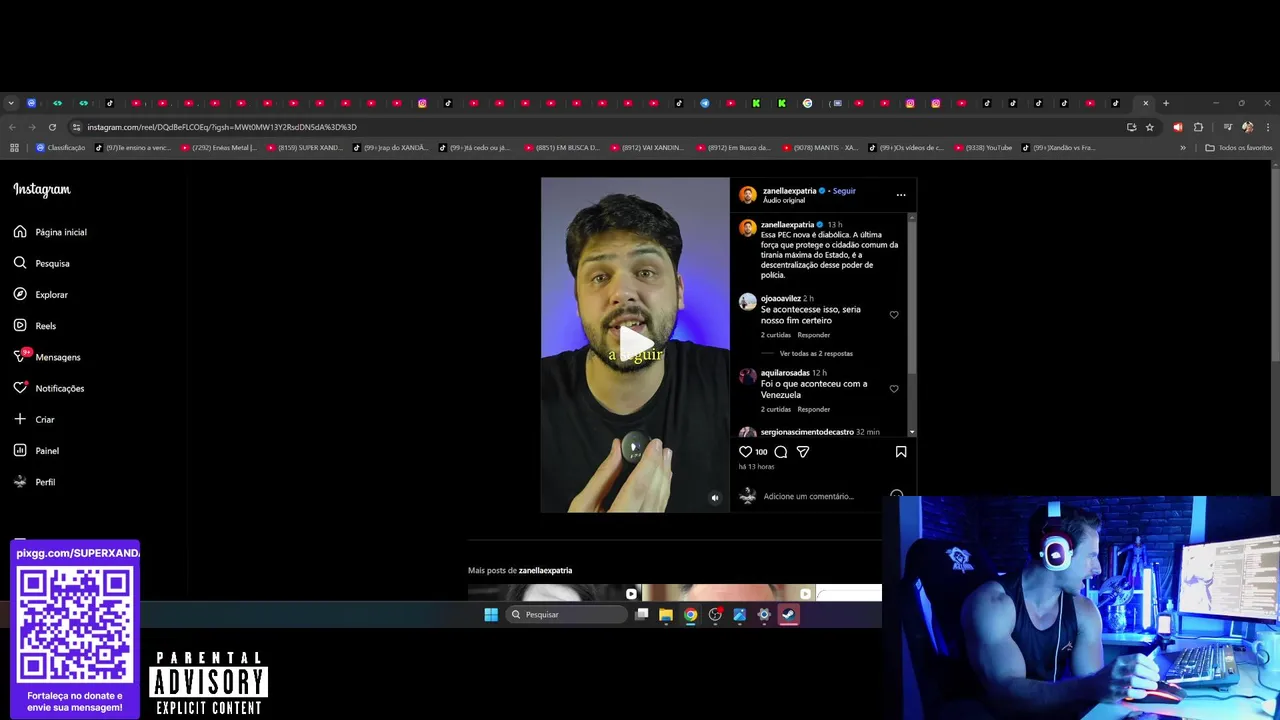This screenshot has width=1280, height=720.
Task: Open Task View from the taskbar
Action: tap(642, 615)
